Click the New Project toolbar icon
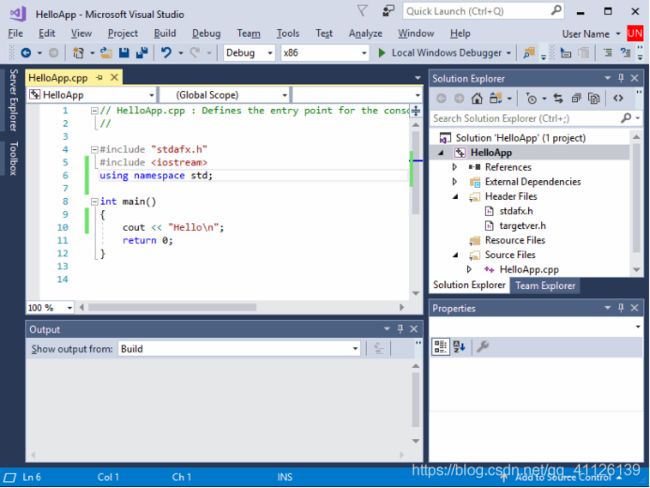 click(78, 53)
